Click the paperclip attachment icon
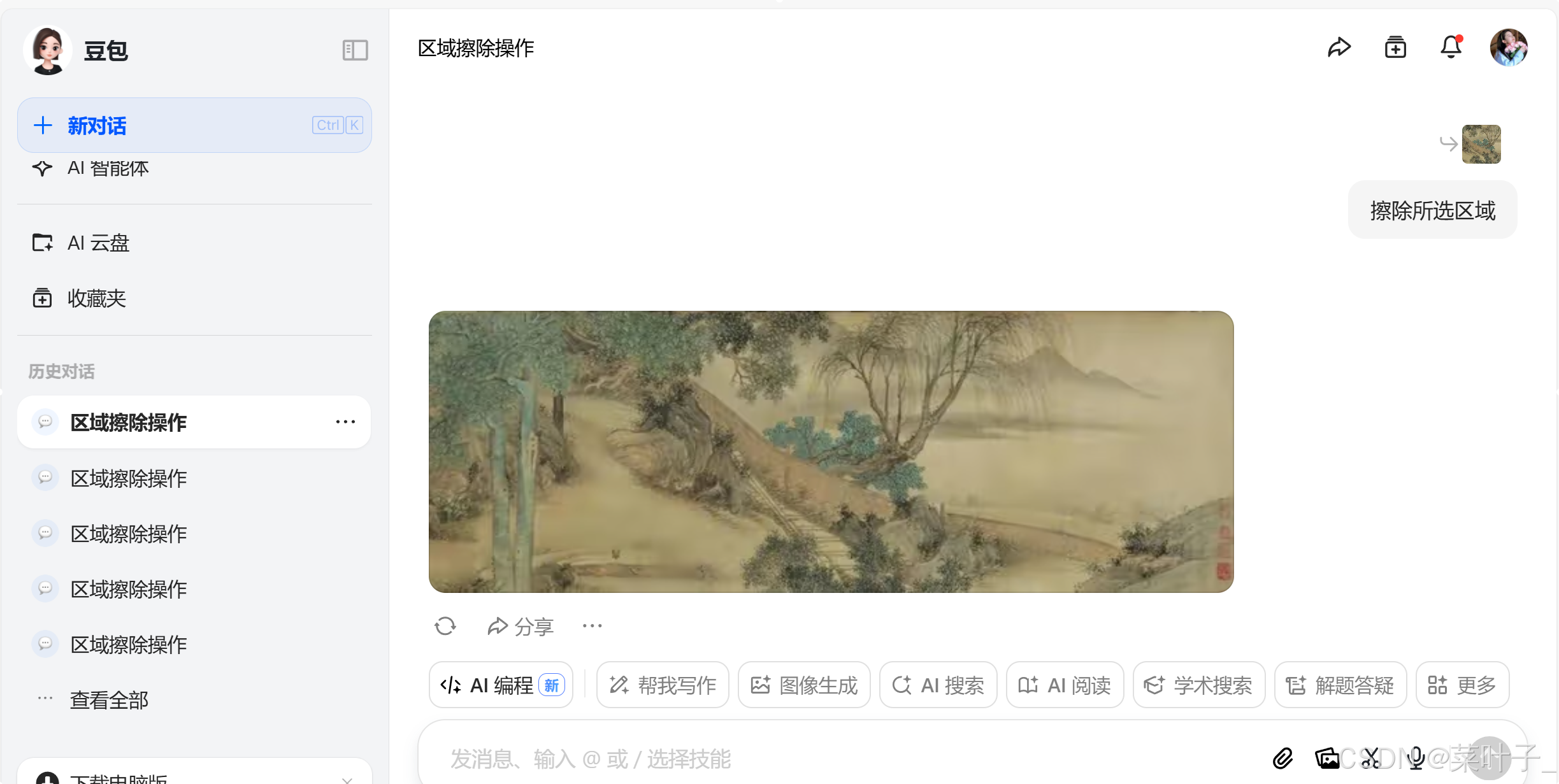This screenshot has height=784, width=1559. click(x=1282, y=758)
